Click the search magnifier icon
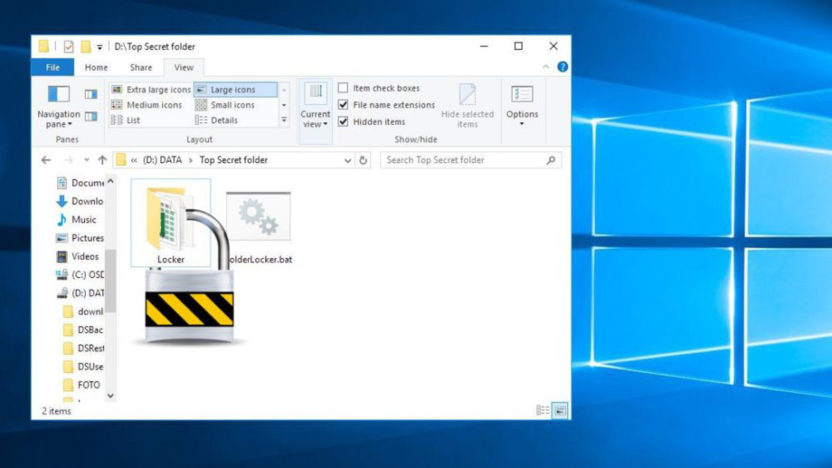 tap(551, 160)
